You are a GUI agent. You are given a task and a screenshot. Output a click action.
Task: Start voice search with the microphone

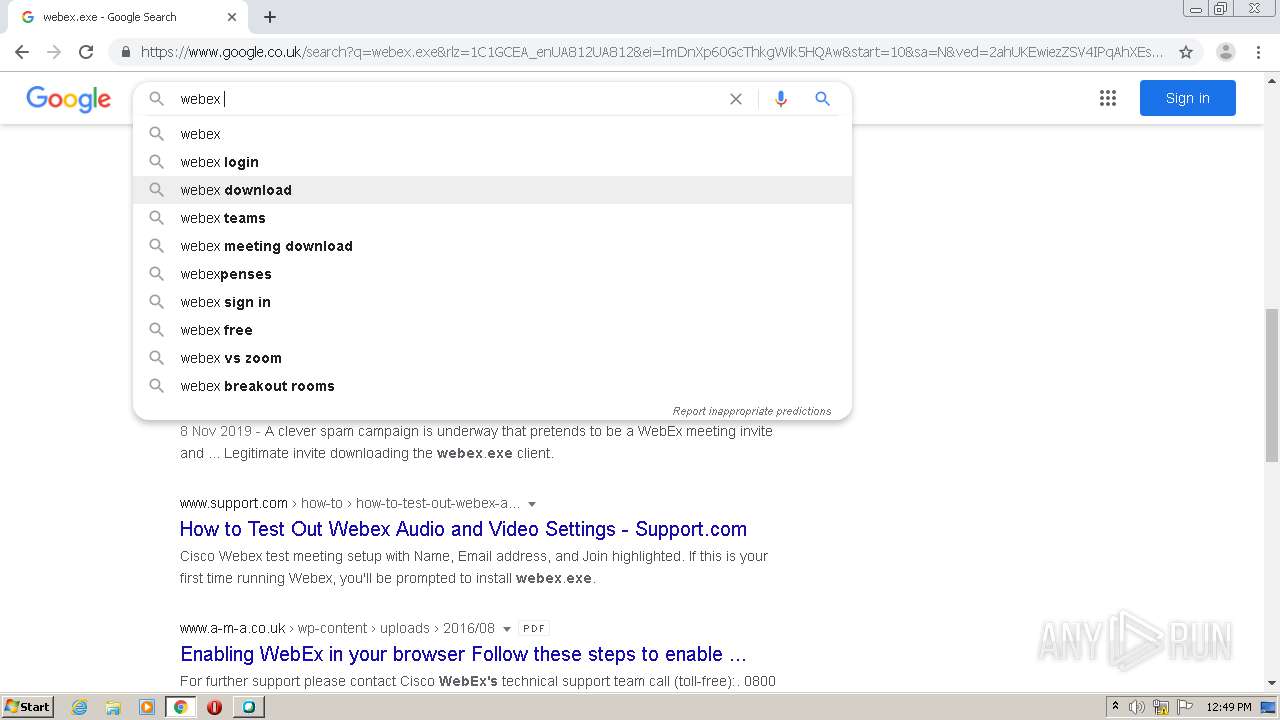(781, 99)
